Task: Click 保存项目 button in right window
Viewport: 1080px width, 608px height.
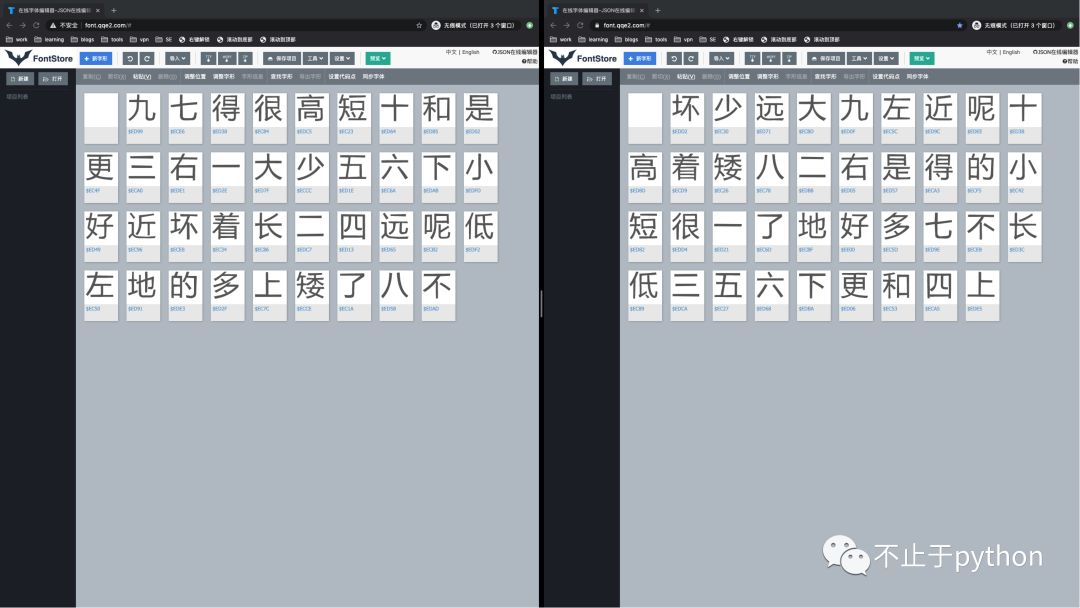Action: (824, 59)
